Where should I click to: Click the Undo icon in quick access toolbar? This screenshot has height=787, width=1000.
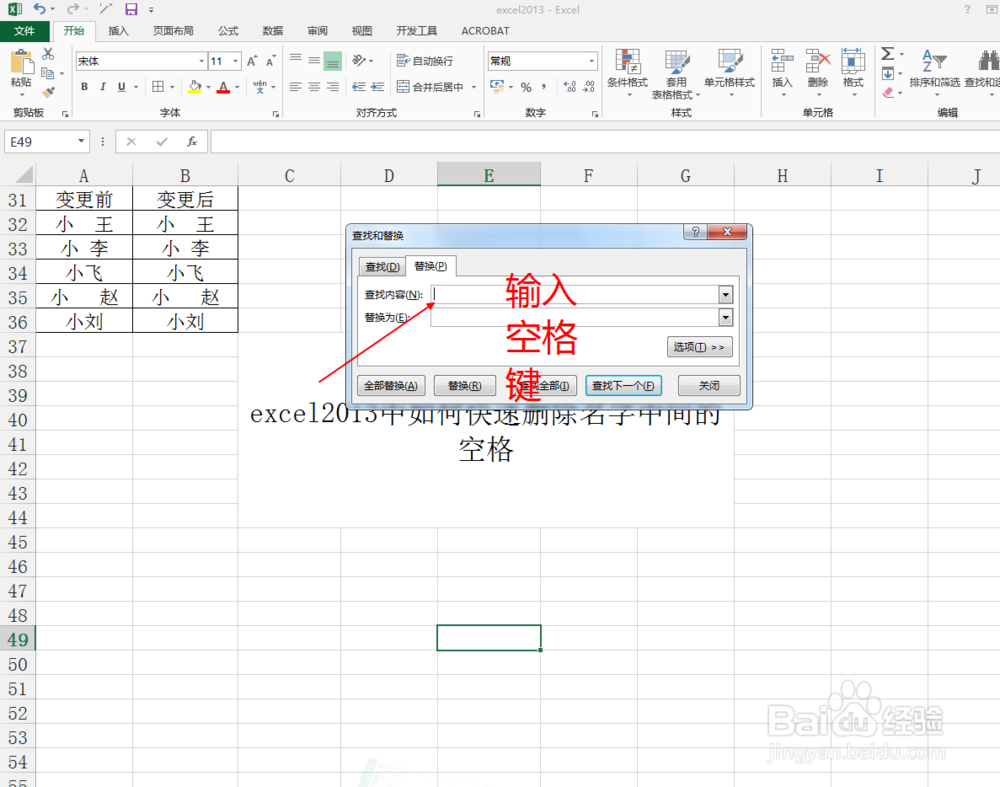(x=40, y=9)
